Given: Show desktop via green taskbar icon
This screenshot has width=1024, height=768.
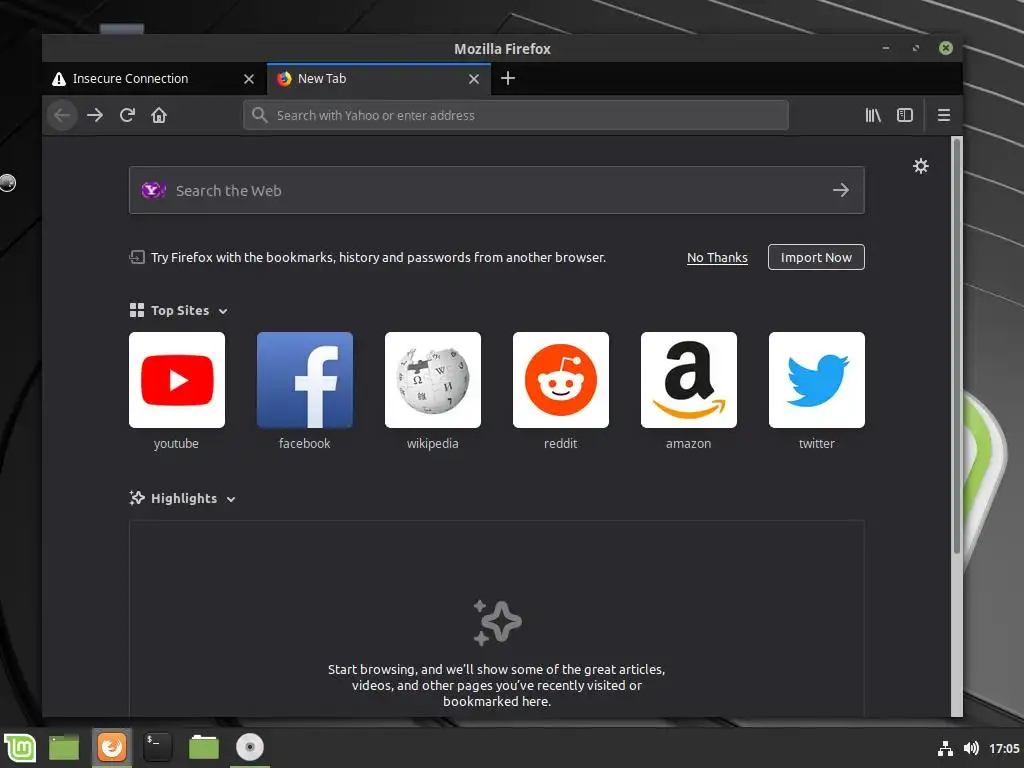Looking at the screenshot, I should tap(64, 747).
